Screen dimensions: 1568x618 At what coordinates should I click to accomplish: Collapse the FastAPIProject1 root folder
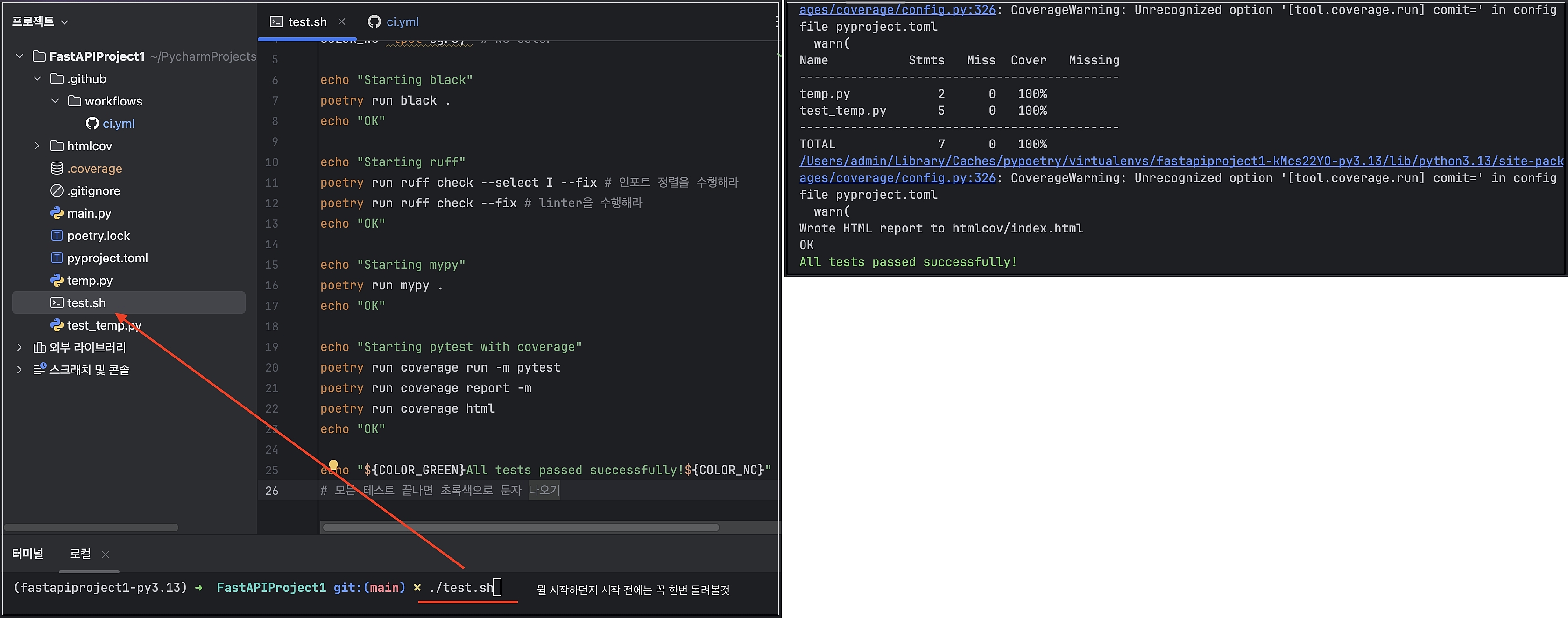pos(20,56)
